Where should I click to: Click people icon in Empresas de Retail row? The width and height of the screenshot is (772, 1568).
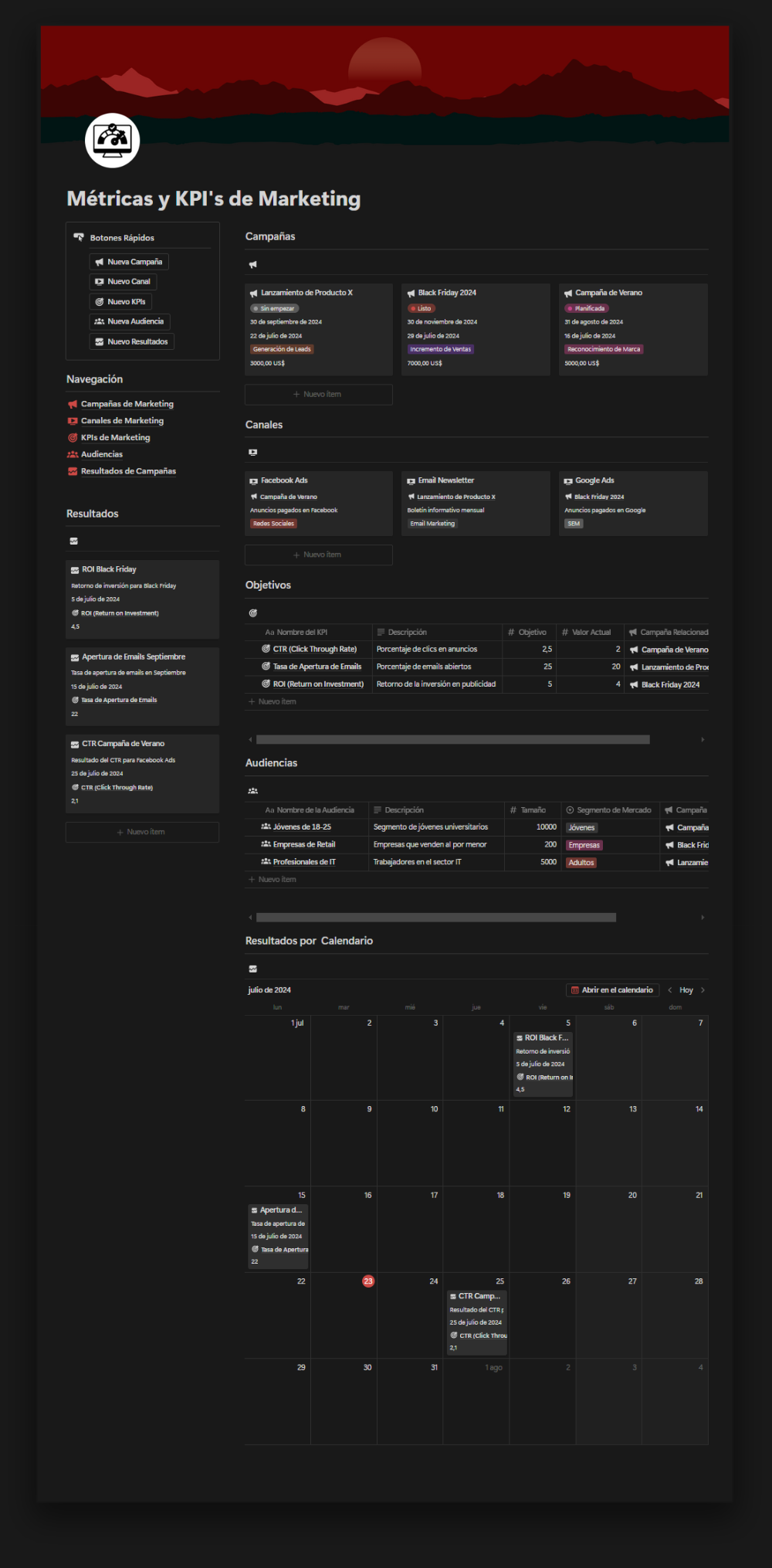(266, 844)
